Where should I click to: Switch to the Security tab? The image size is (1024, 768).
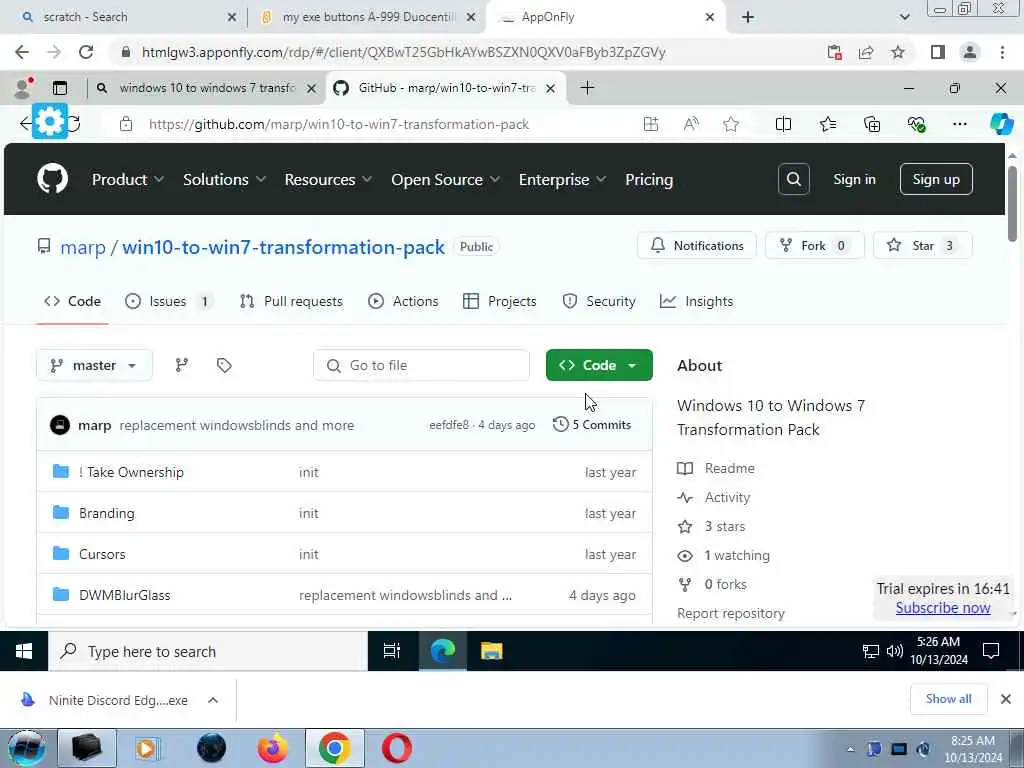(599, 301)
